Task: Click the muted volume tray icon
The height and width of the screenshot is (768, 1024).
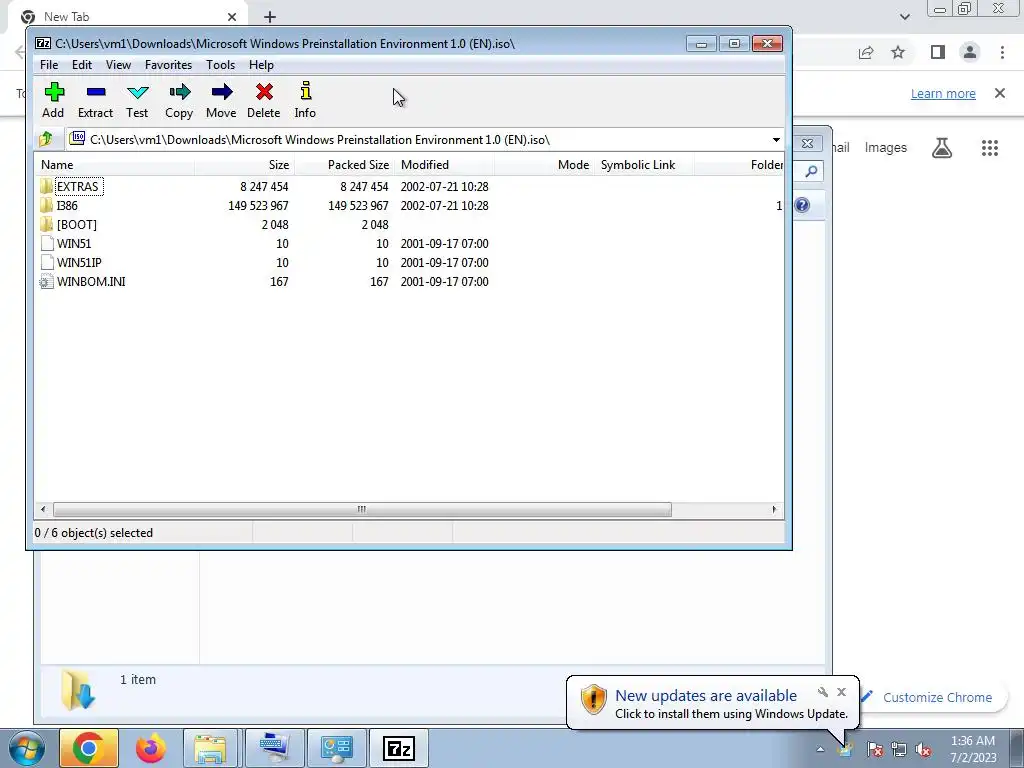Action: (x=923, y=749)
